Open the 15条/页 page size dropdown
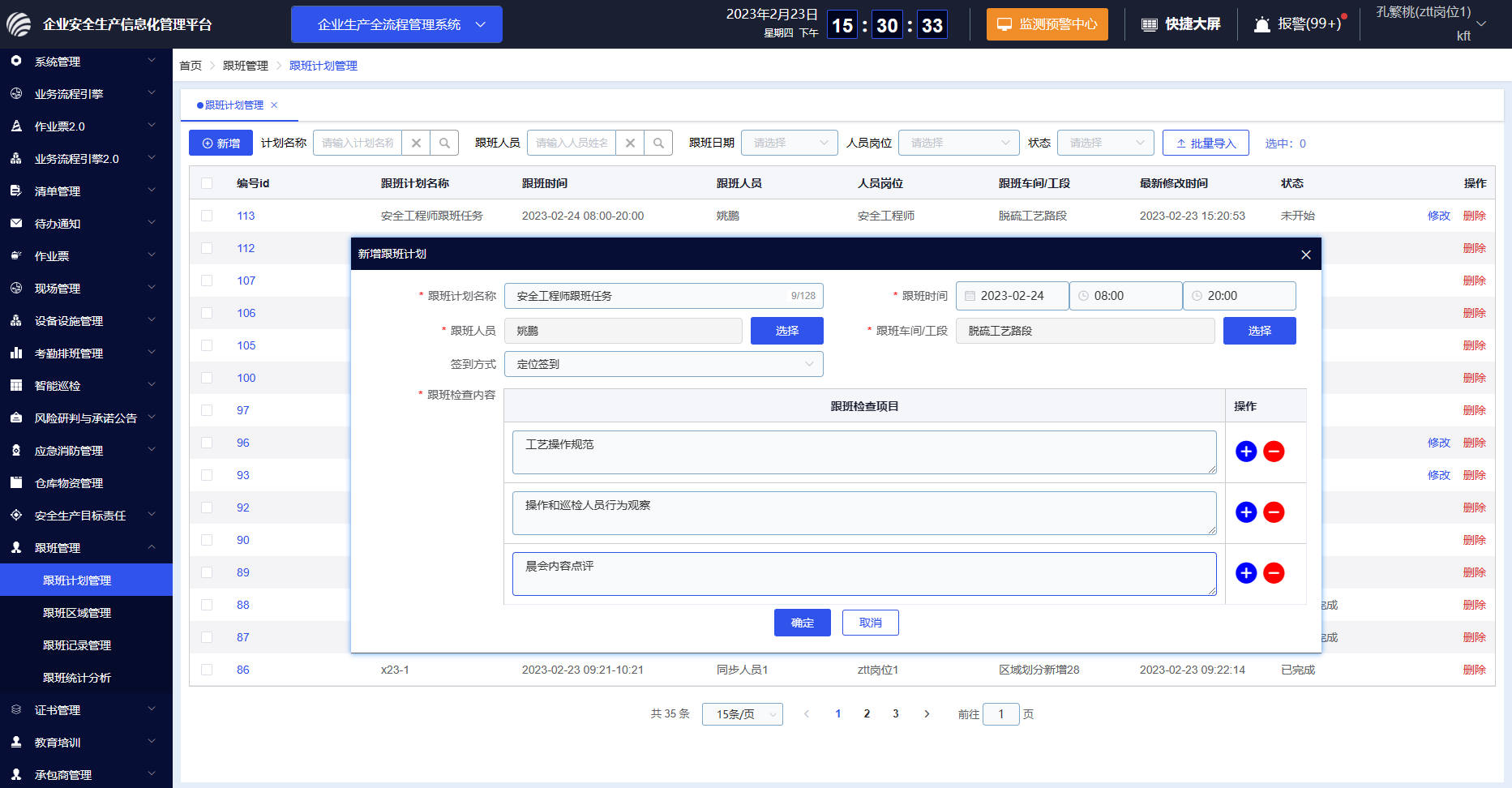The image size is (1512, 788). click(743, 714)
